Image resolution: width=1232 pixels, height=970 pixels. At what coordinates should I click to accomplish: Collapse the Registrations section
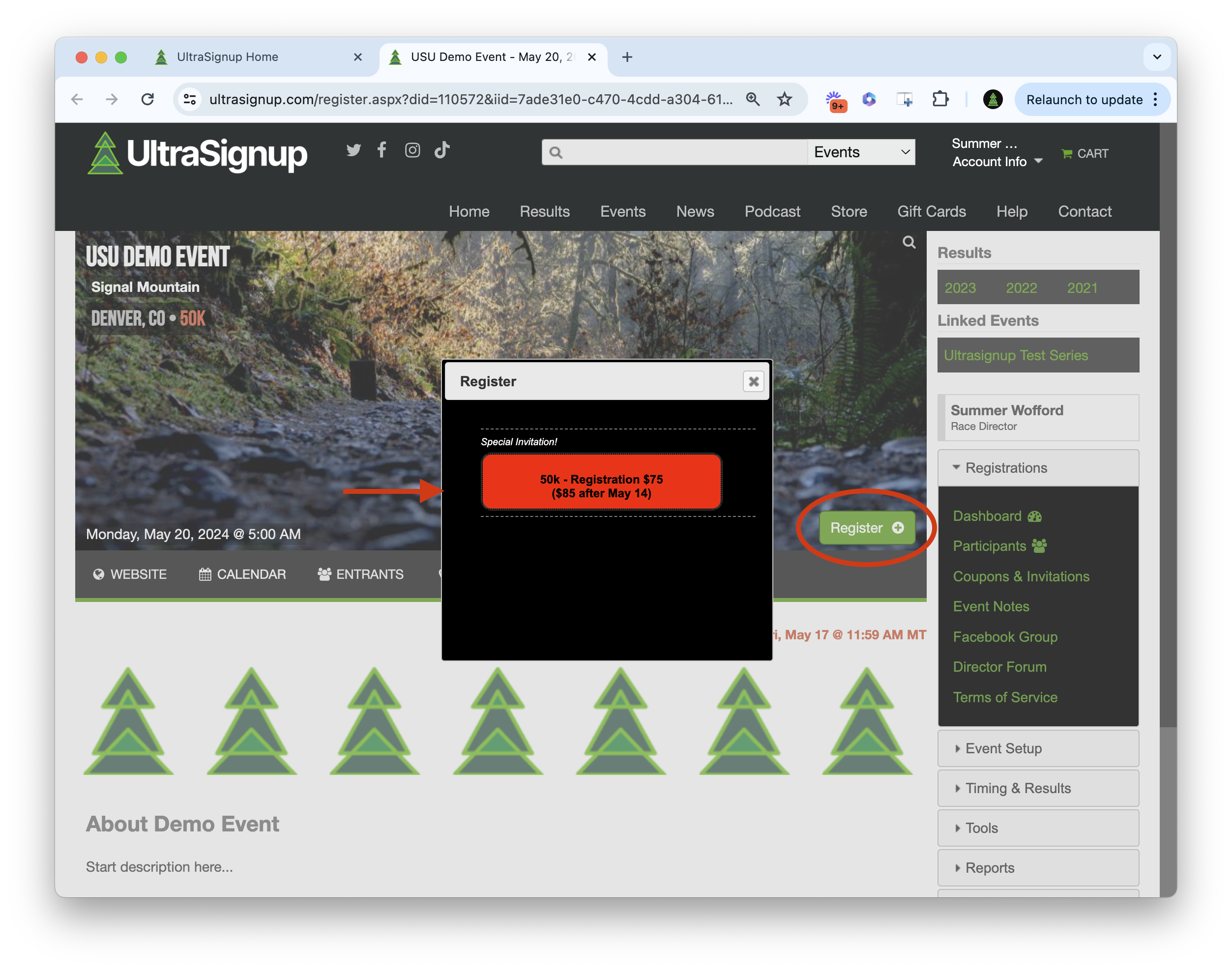(x=1038, y=468)
